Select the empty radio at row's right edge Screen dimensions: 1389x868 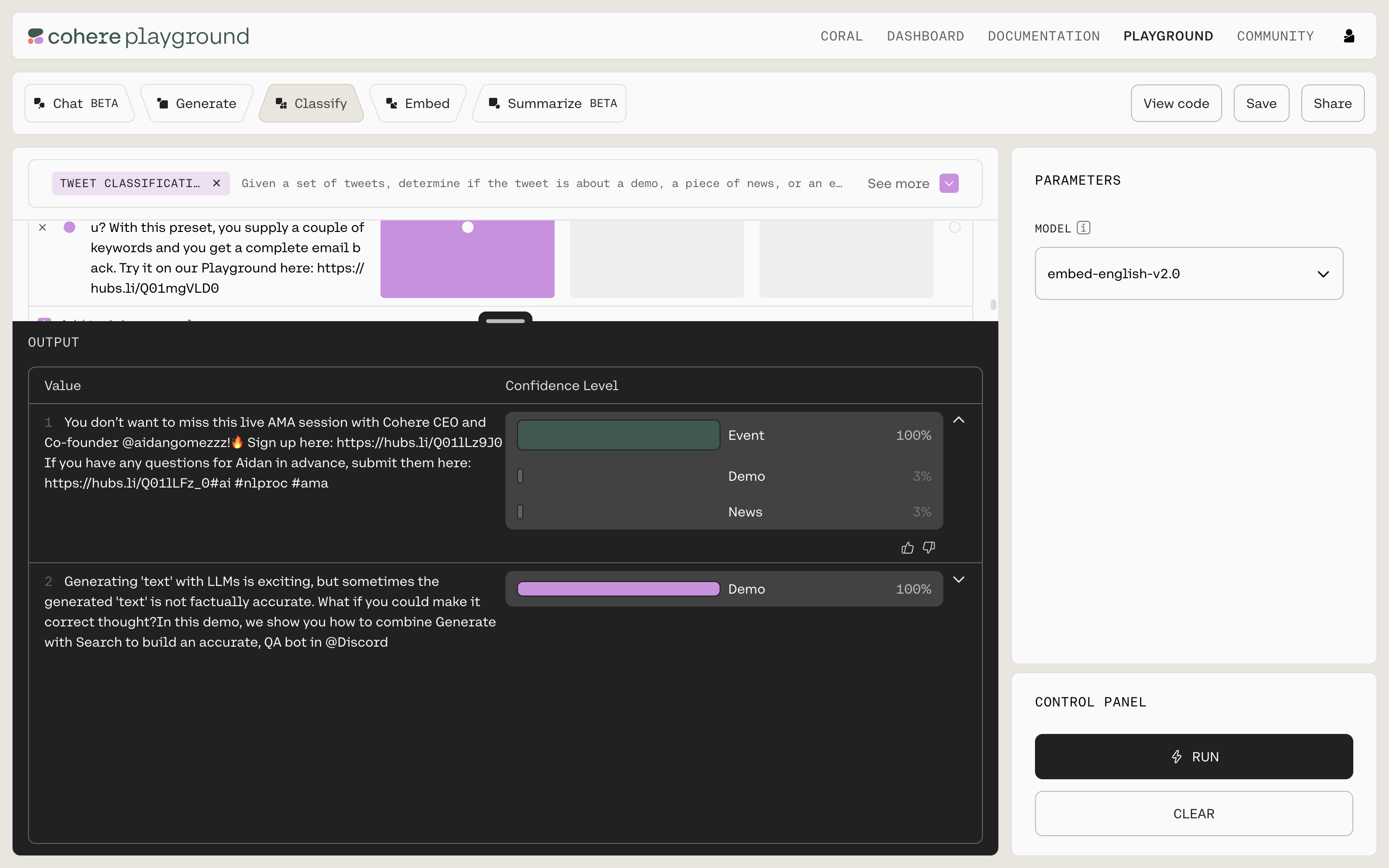tap(954, 227)
